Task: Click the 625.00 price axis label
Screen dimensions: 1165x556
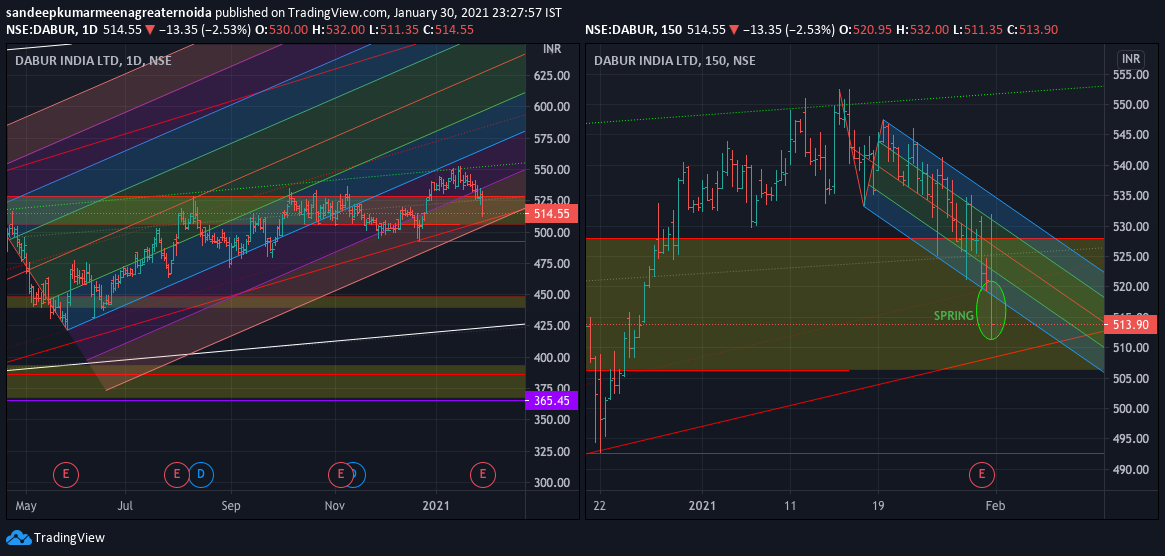Action: tap(551, 76)
